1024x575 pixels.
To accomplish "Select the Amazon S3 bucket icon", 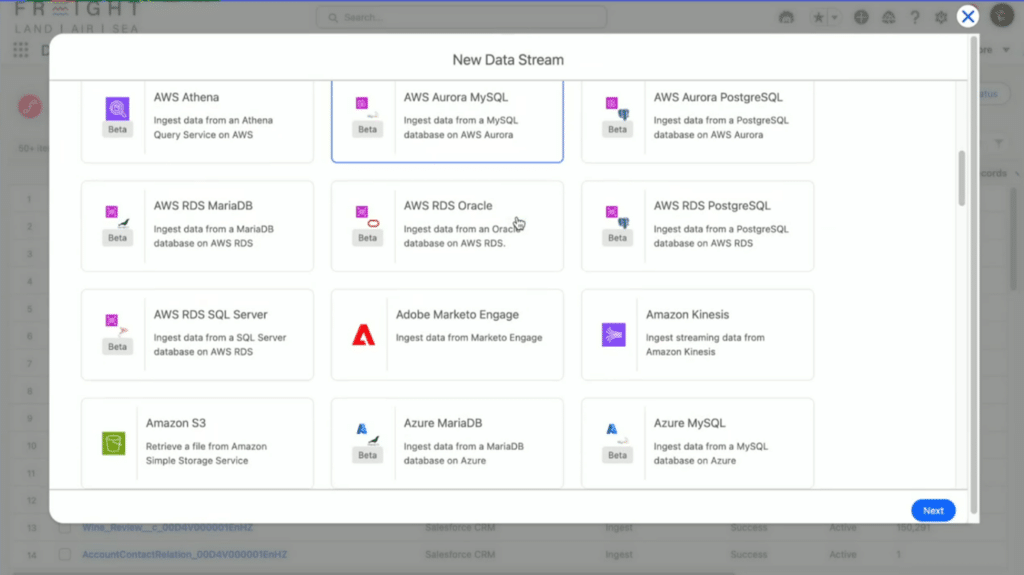I will 113,443.
